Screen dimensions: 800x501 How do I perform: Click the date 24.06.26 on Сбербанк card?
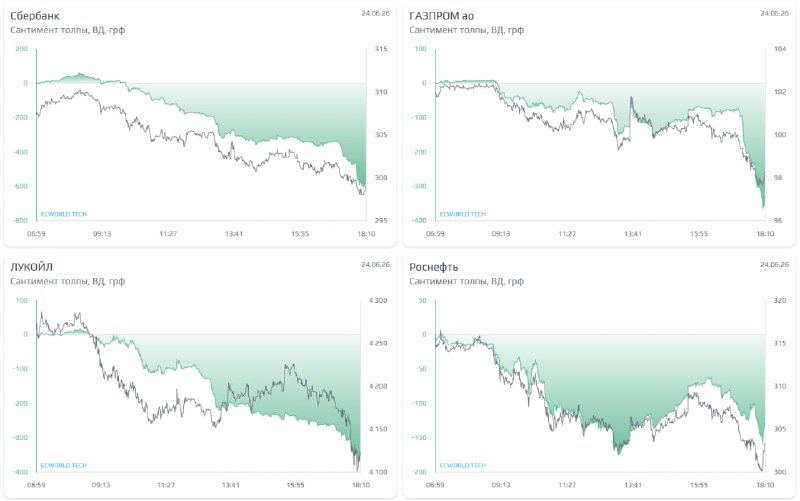[x=376, y=13]
